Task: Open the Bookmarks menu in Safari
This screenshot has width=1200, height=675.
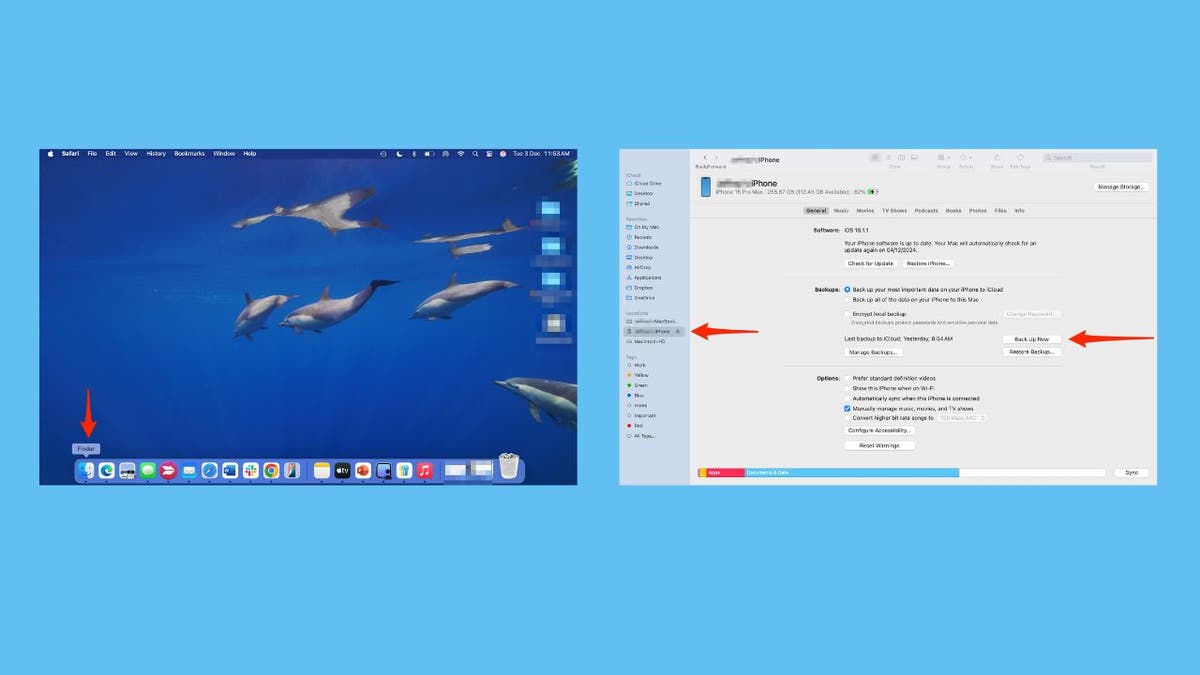Action: (x=189, y=154)
